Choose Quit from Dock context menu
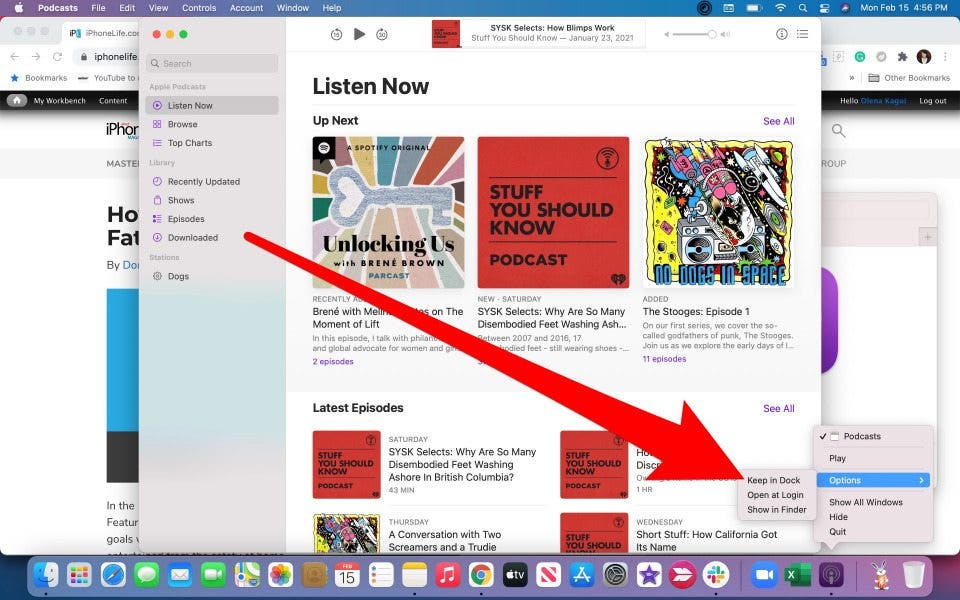This screenshot has width=960, height=600. (x=838, y=532)
